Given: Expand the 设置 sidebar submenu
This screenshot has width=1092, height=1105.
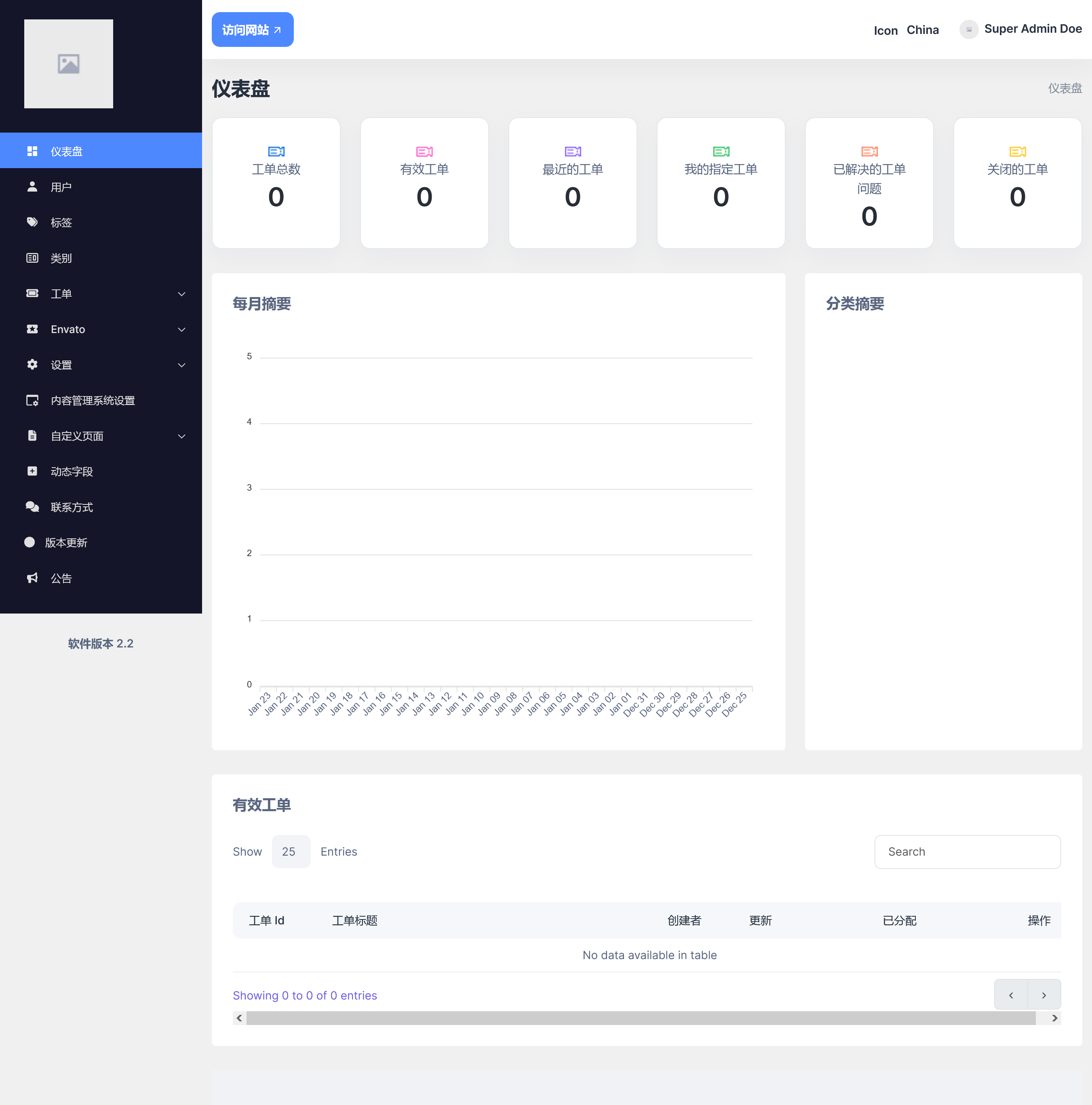Looking at the screenshot, I should [181, 365].
